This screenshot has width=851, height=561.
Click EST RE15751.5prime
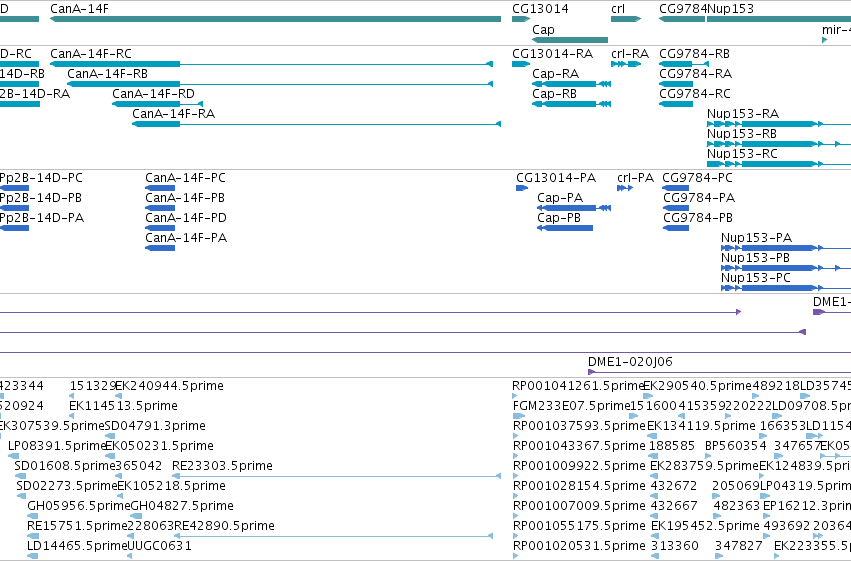77,526
